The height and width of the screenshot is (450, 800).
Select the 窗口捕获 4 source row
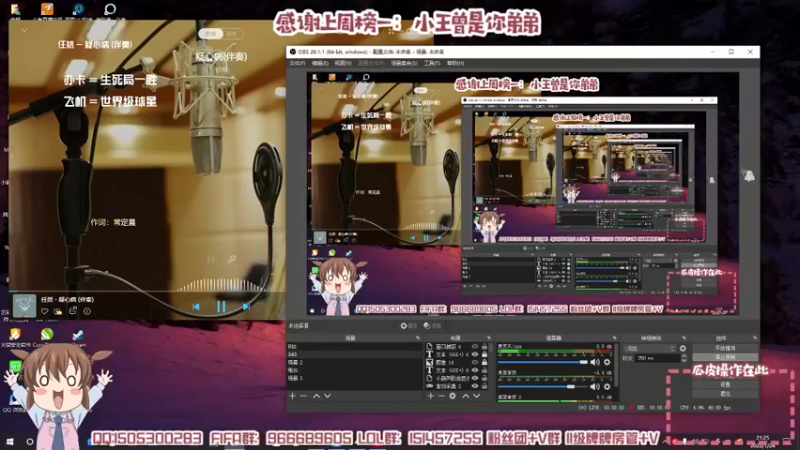(x=457, y=347)
